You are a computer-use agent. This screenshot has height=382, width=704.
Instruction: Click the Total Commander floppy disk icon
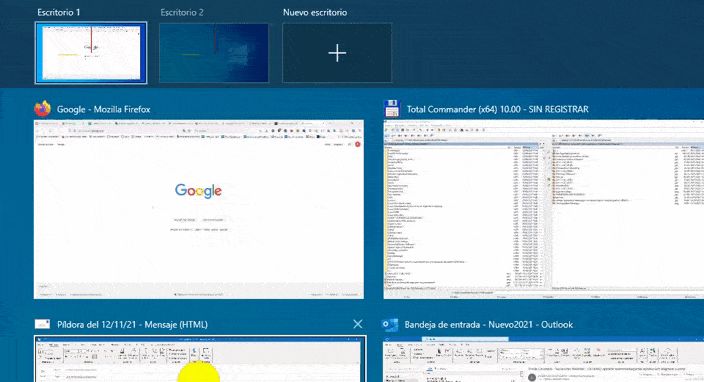[392, 109]
